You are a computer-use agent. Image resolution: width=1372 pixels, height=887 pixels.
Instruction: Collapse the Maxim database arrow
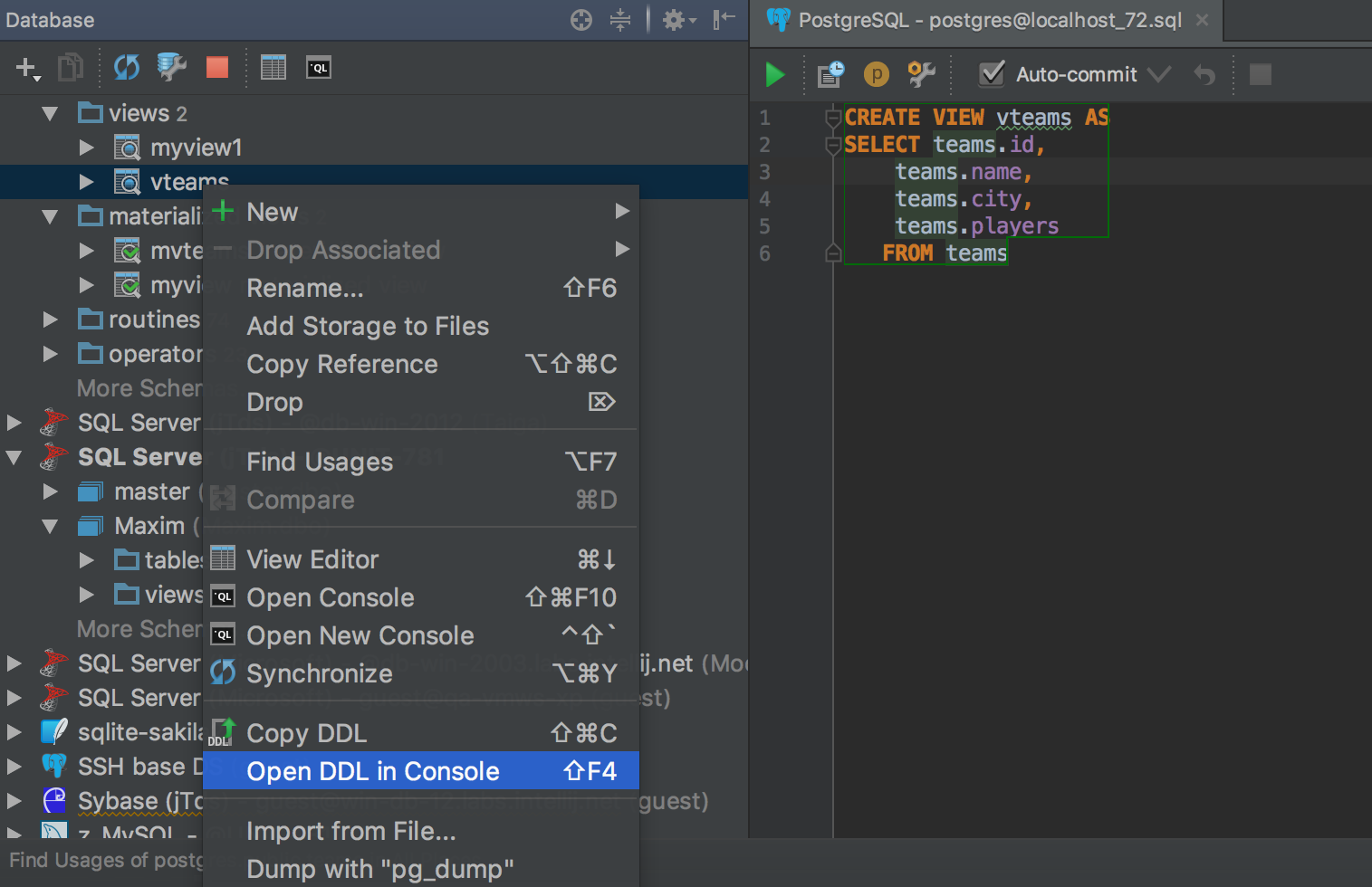[50, 526]
